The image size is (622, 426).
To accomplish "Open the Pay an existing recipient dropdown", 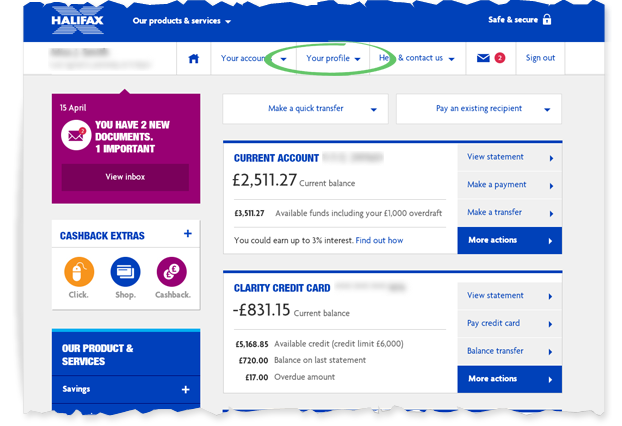I will [x=479, y=109].
